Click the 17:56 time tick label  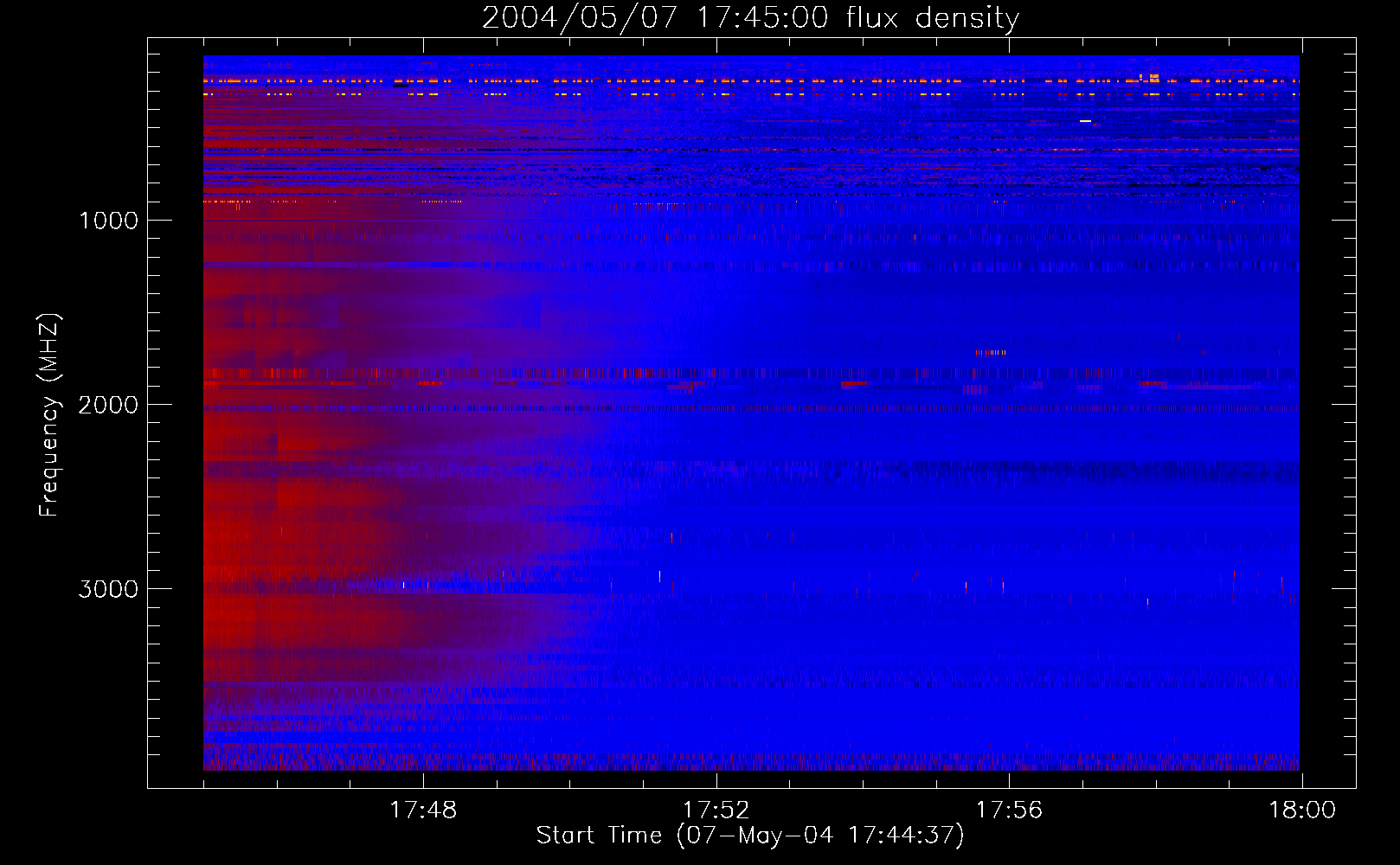[1009, 811]
